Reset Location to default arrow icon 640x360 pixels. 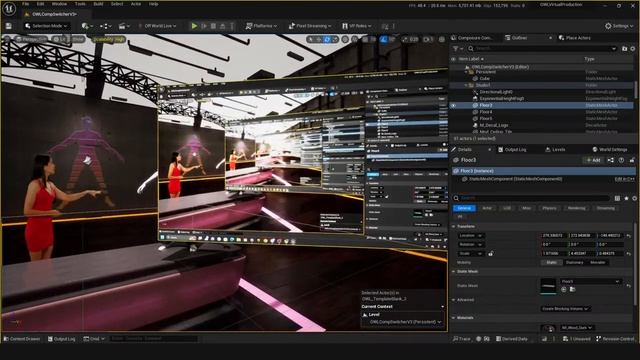point(629,236)
